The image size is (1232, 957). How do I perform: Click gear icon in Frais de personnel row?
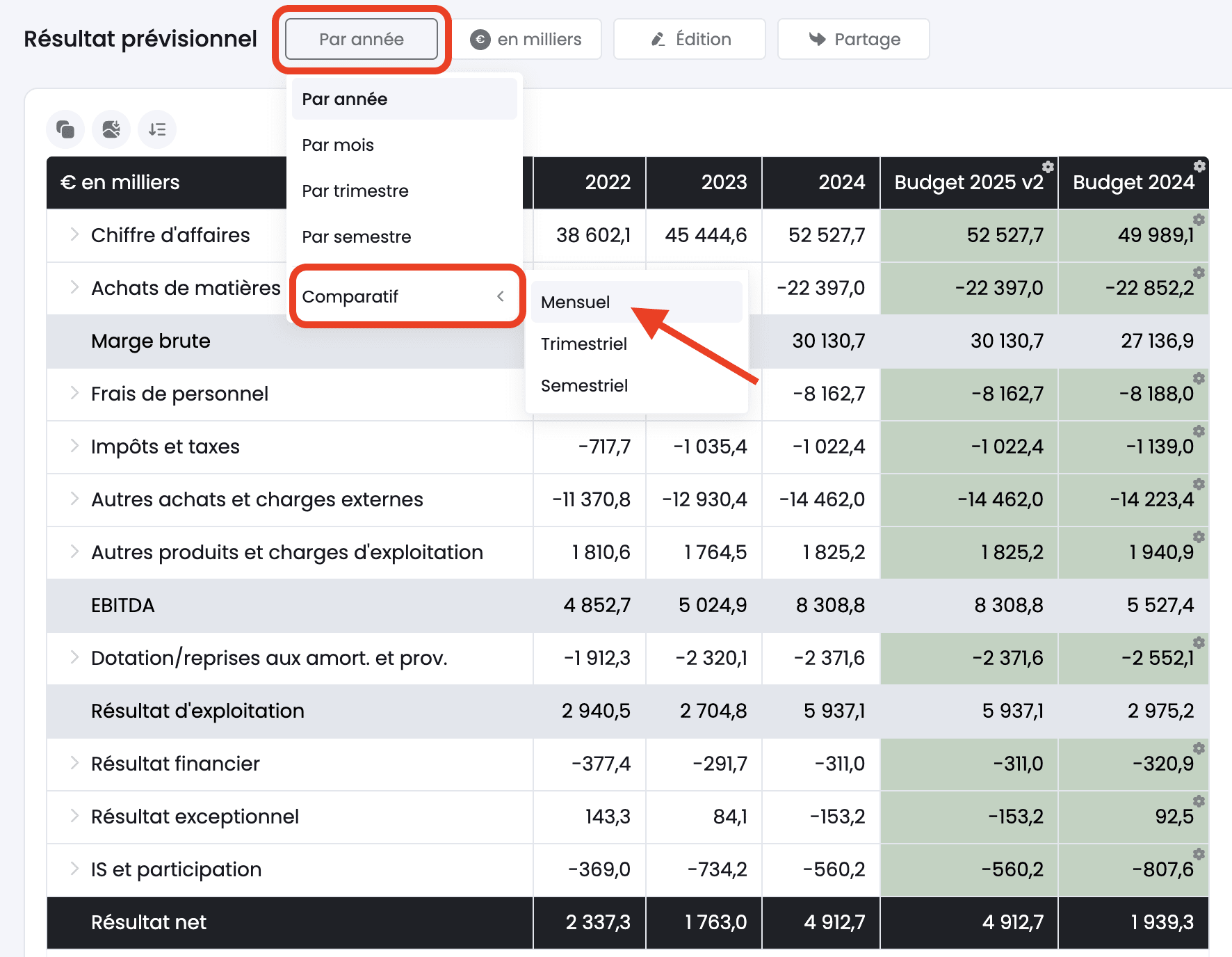(x=1199, y=378)
